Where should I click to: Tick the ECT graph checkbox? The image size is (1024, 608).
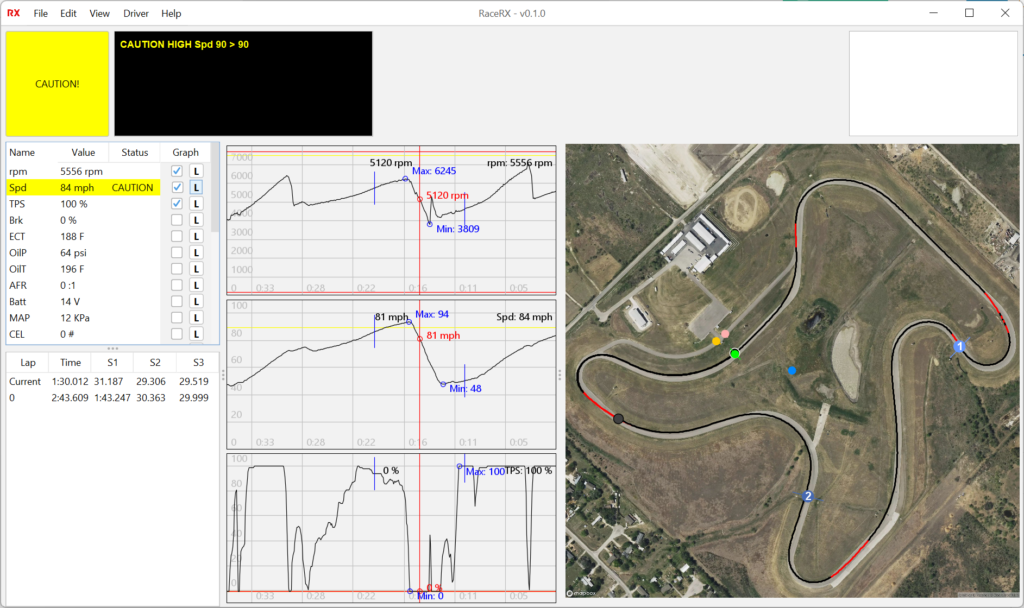[176, 236]
